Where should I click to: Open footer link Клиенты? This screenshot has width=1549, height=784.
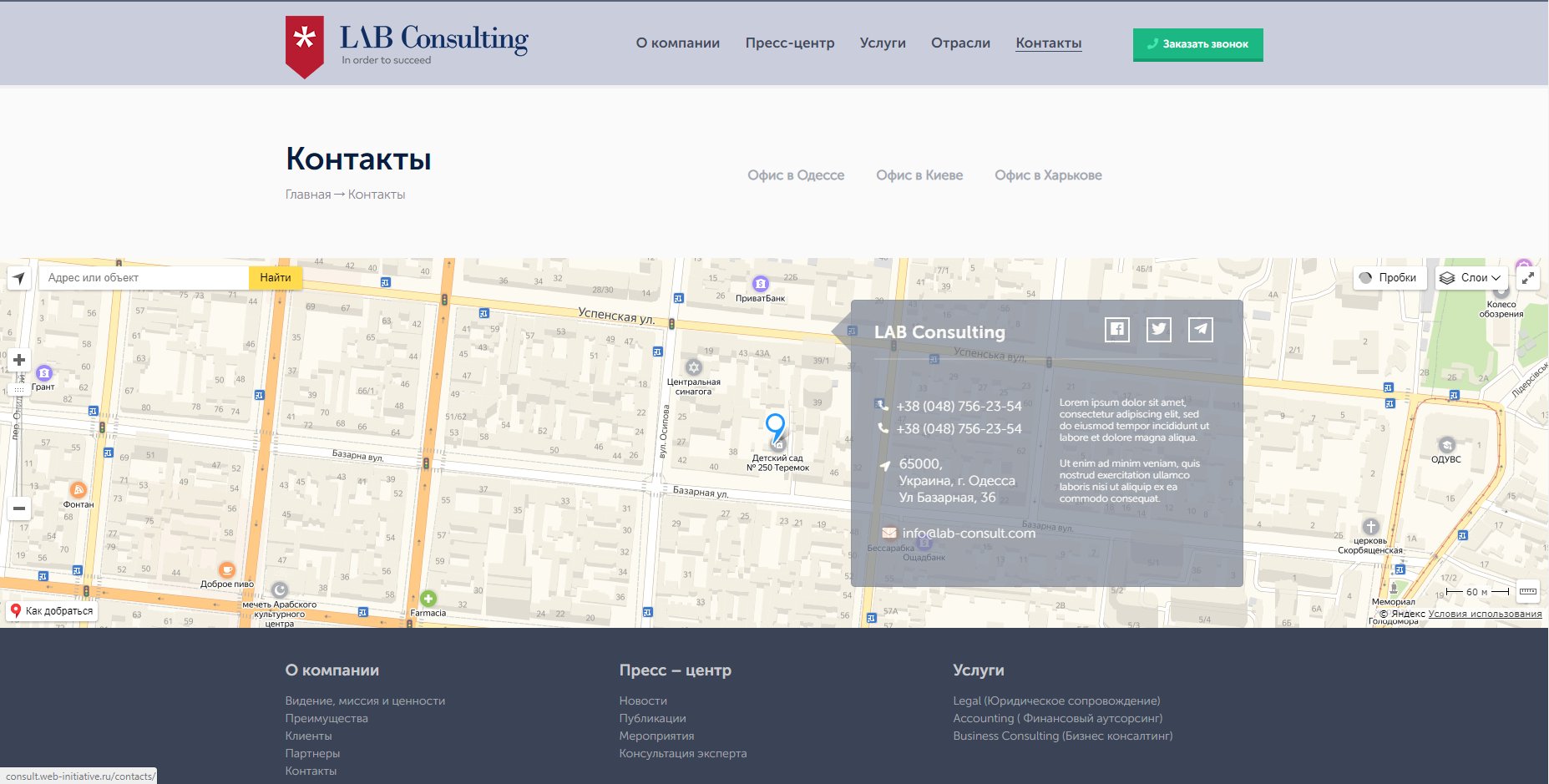[309, 736]
